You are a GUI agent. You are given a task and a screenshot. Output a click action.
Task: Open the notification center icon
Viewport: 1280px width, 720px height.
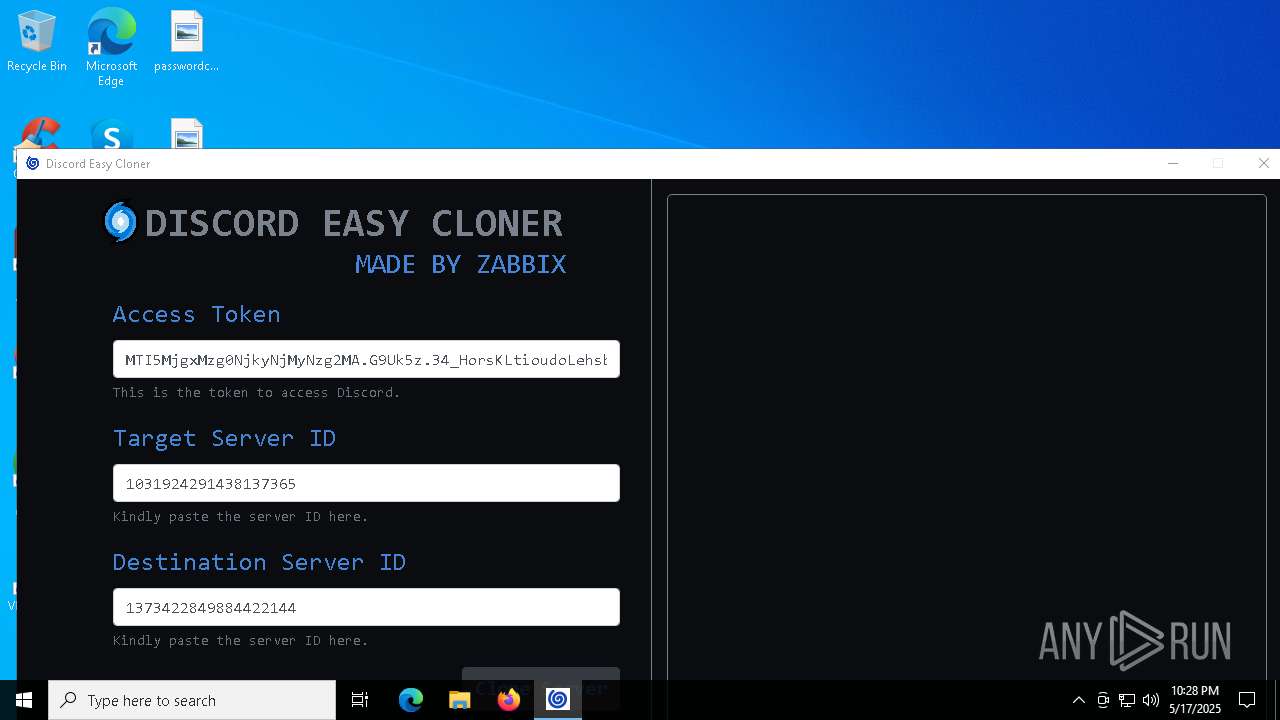click(1247, 700)
